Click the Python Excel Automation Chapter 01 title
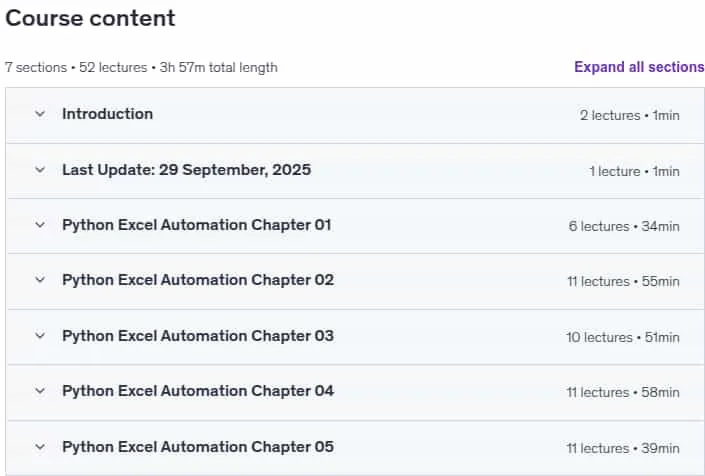This screenshot has width=705, height=476. pyautogui.click(x=197, y=225)
